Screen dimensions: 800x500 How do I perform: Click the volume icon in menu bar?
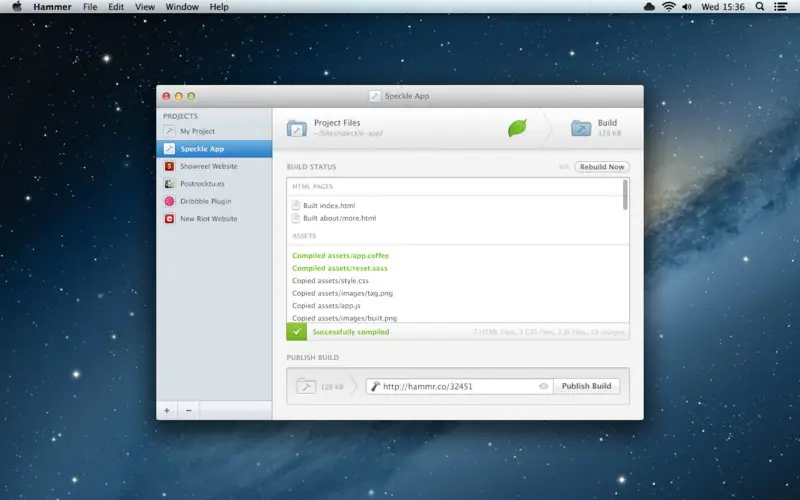[x=687, y=7]
